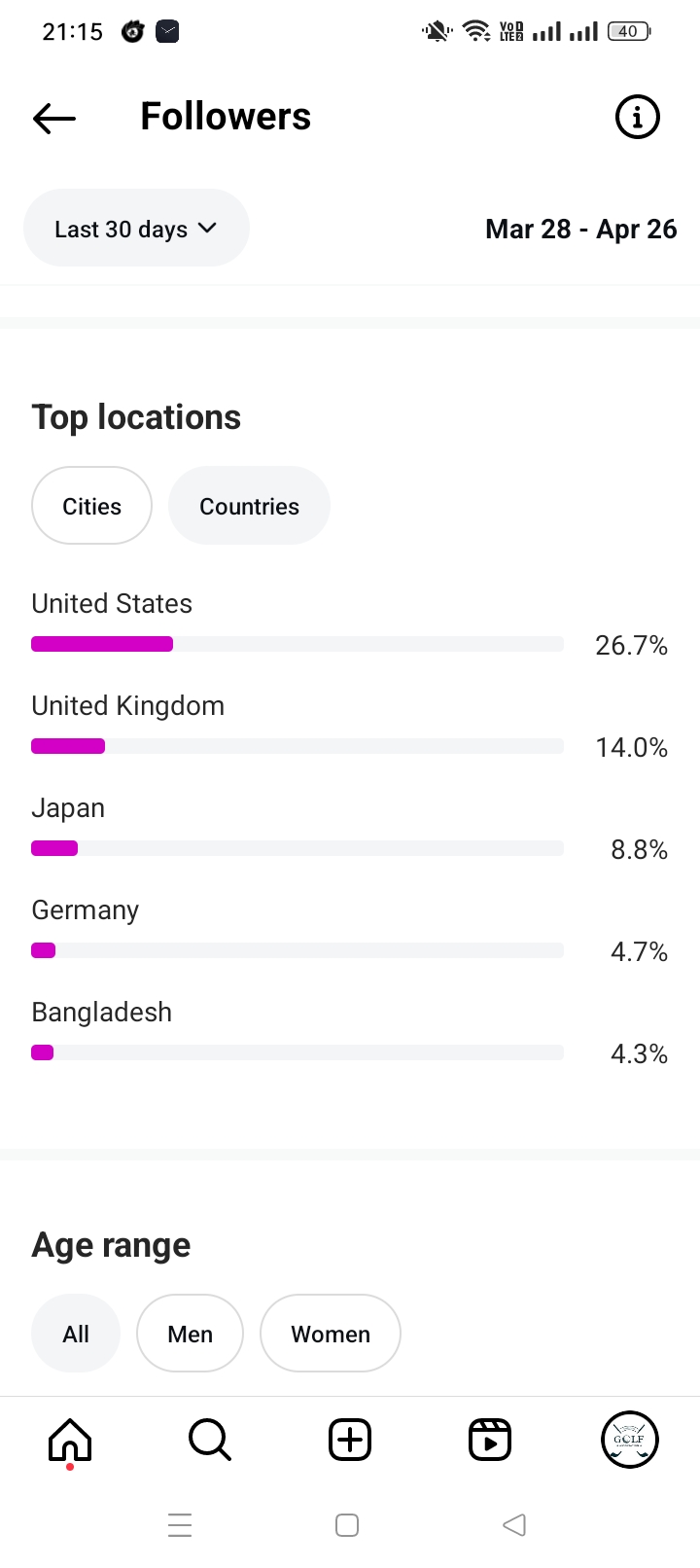
Task: Tap the United States percentage bar
Action: 297,644
